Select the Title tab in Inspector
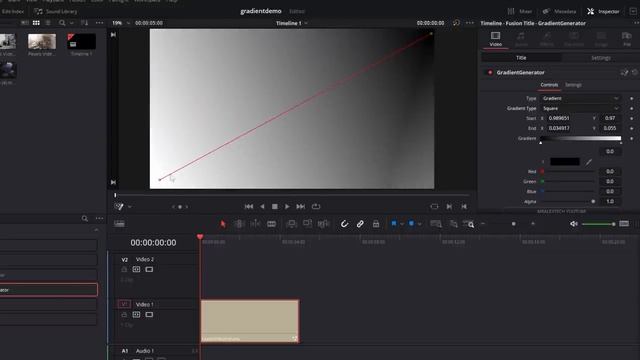Viewport: 640px width, 360px height. [521, 58]
